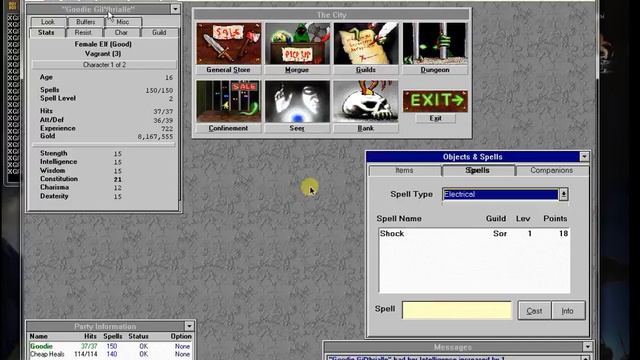Open the Objects & Spells window menu arrow
This screenshot has height=360, width=640.
[584, 157]
